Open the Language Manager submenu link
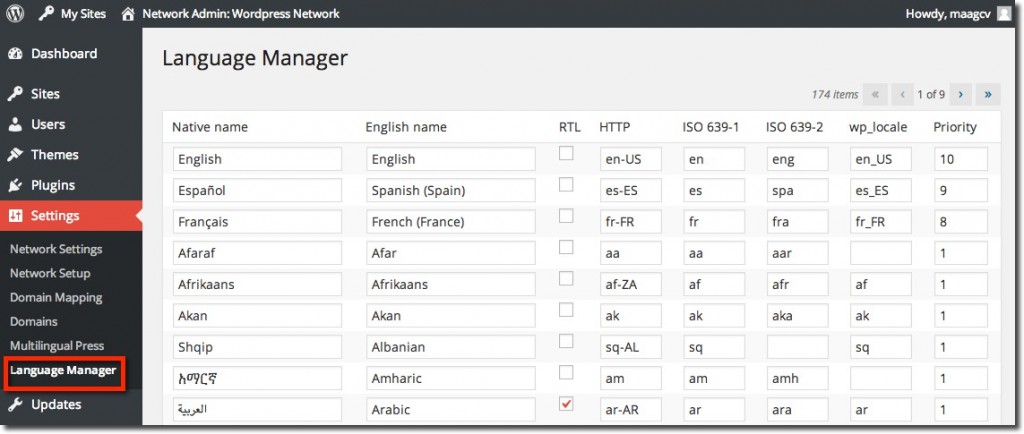Screen dimensions: 1024x434 pos(63,370)
